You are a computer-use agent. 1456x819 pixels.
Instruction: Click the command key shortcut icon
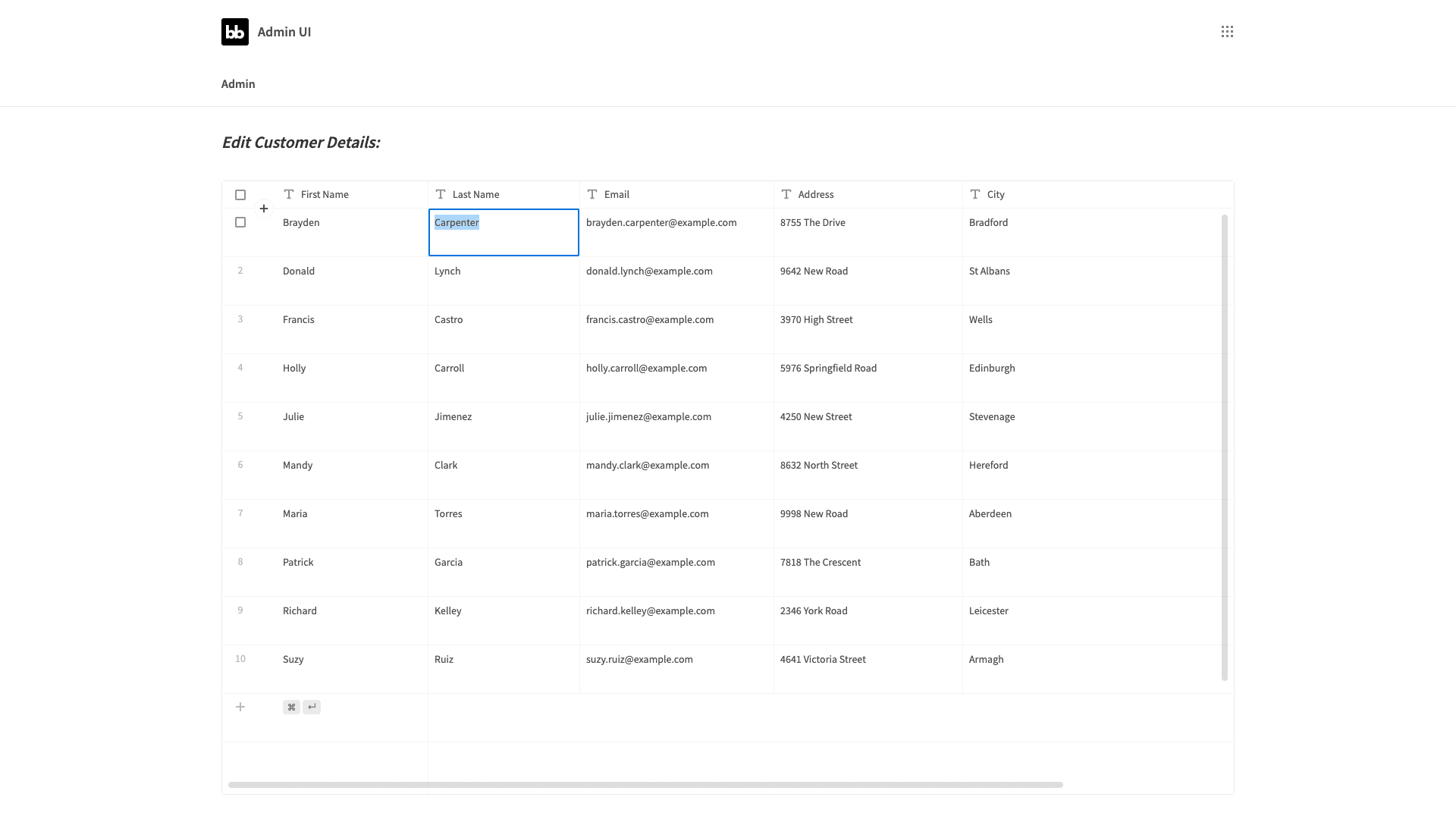coord(291,707)
